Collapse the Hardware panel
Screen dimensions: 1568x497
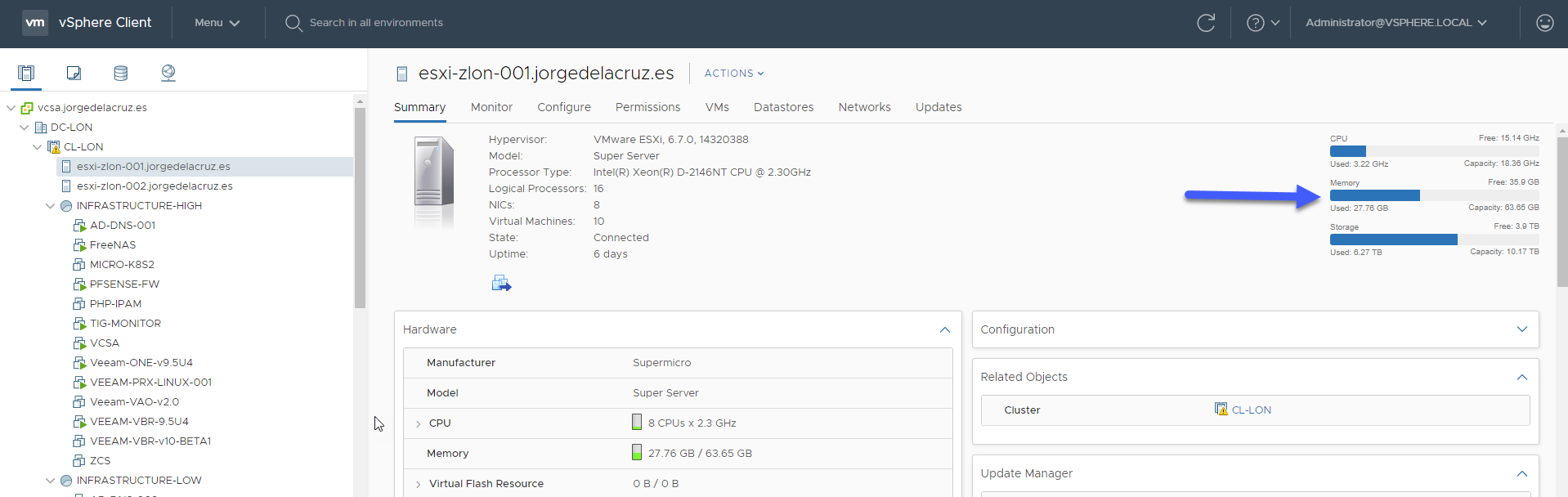tap(945, 329)
